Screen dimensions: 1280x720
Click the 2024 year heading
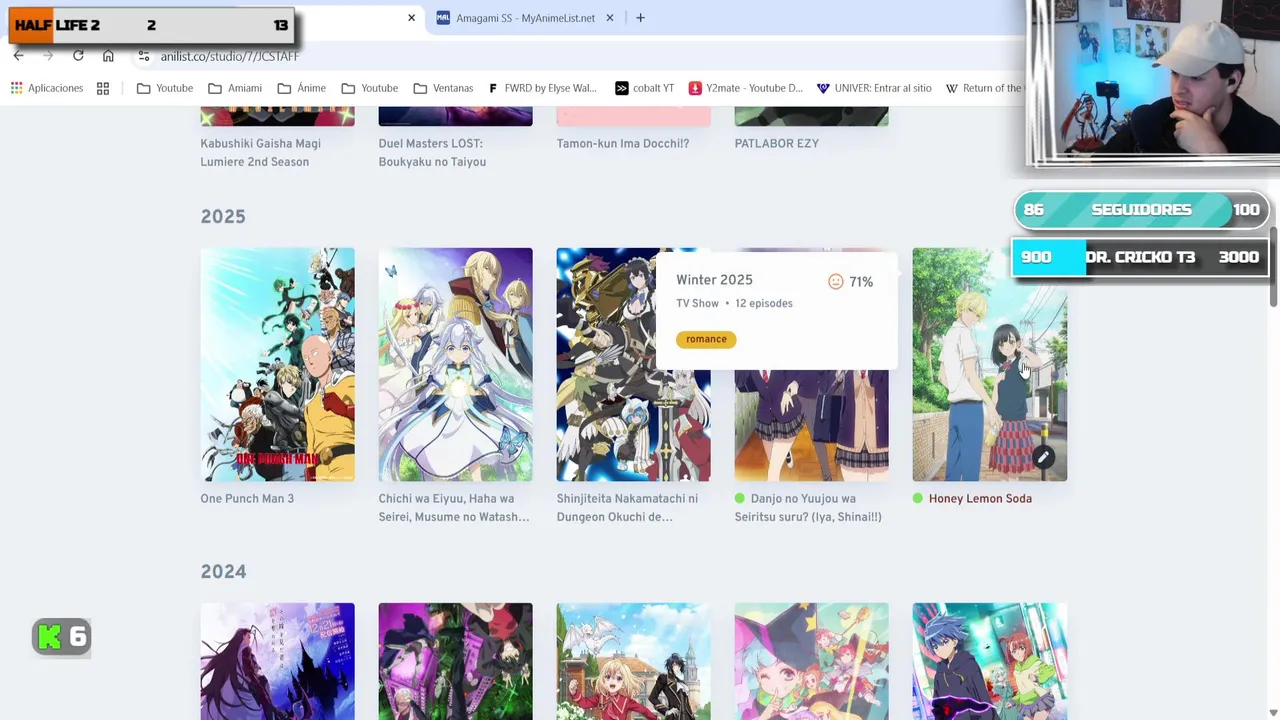coord(223,571)
